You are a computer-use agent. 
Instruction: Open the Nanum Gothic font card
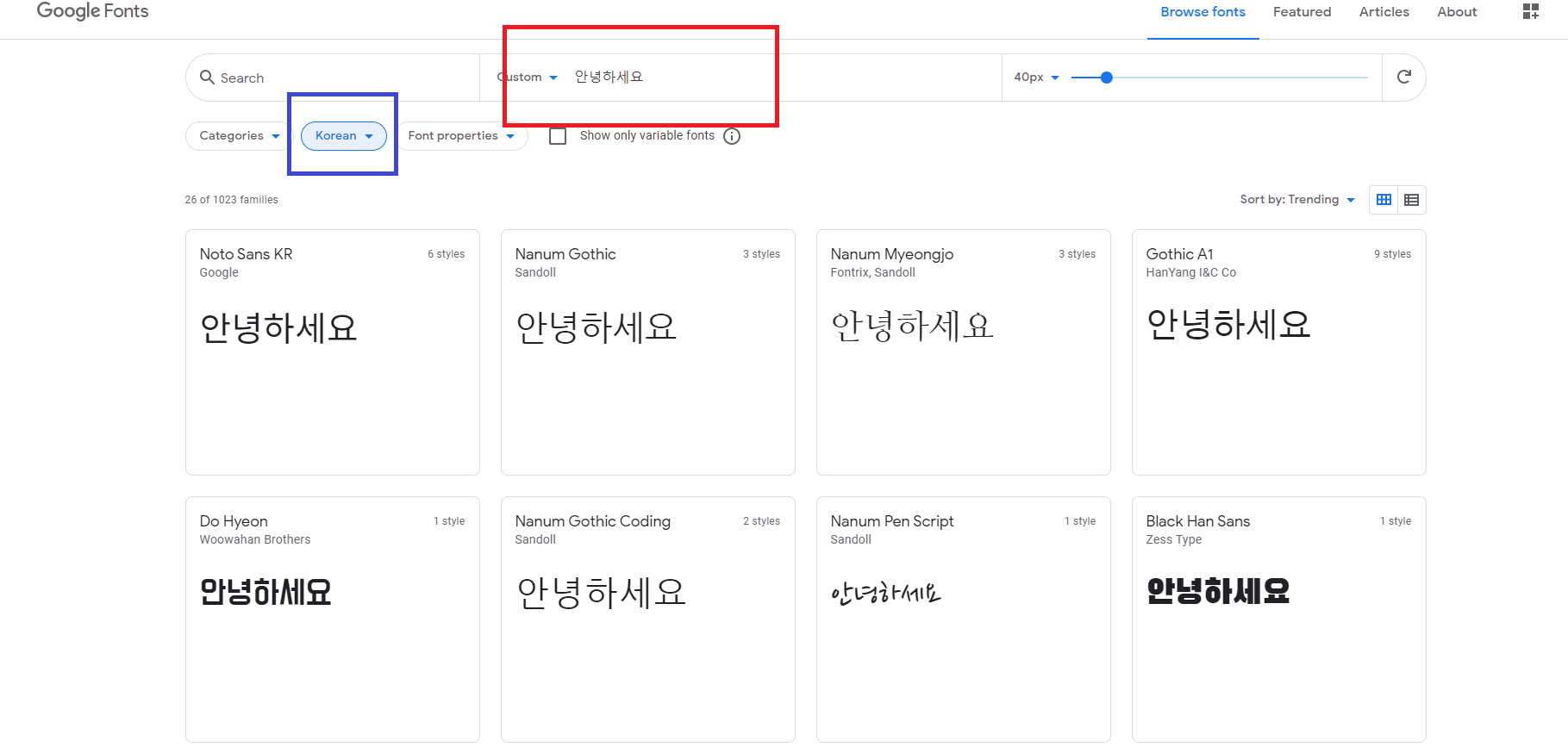point(648,352)
